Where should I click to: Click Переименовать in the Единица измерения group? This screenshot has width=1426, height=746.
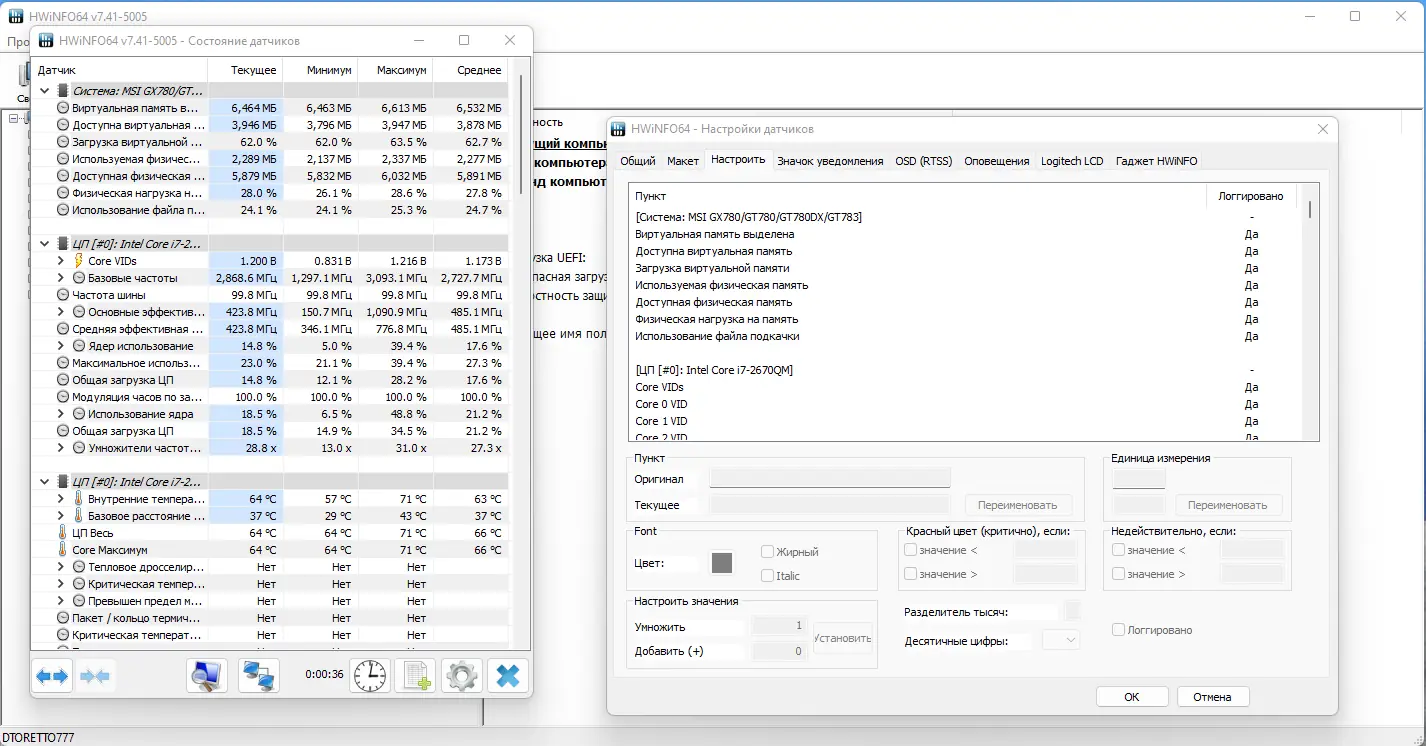(1228, 505)
